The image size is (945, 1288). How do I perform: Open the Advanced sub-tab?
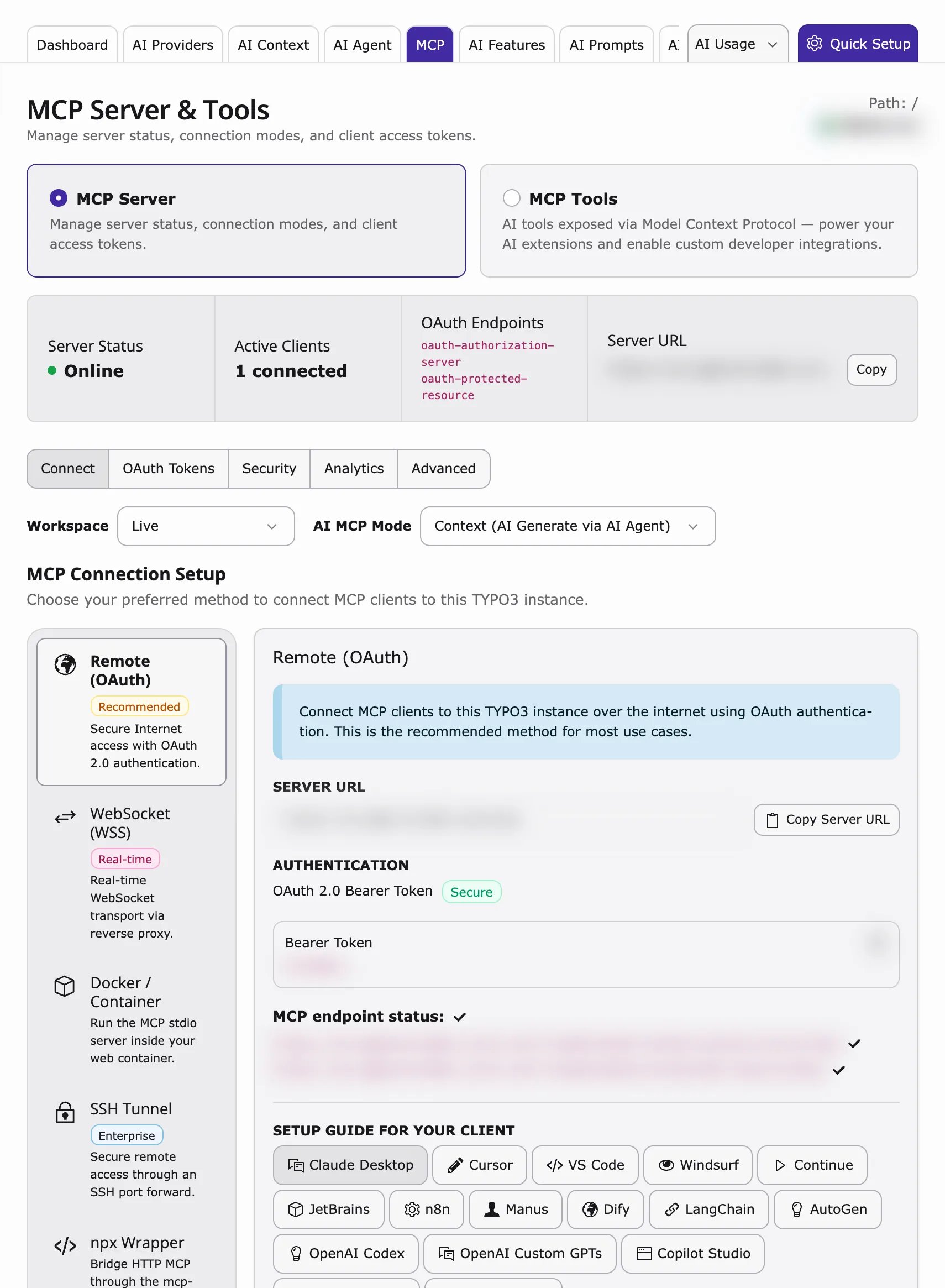[x=443, y=468]
